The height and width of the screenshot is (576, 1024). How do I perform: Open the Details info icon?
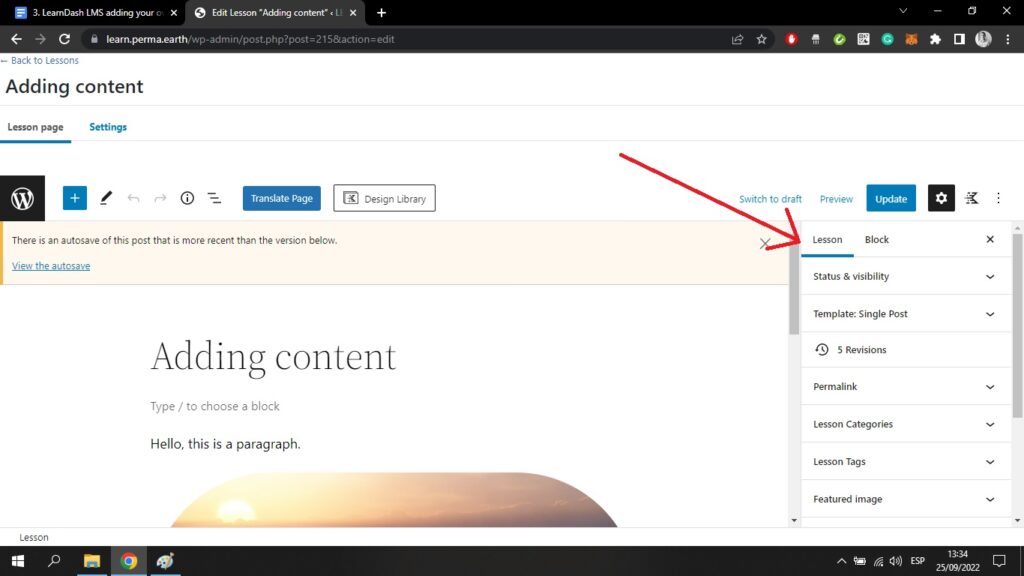(x=187, y=198)
